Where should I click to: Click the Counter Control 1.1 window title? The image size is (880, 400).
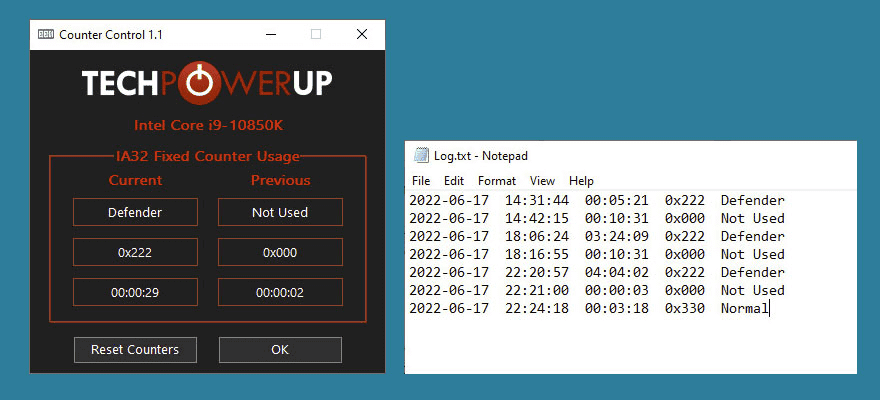pyautogui.click(x=111, y=35)
